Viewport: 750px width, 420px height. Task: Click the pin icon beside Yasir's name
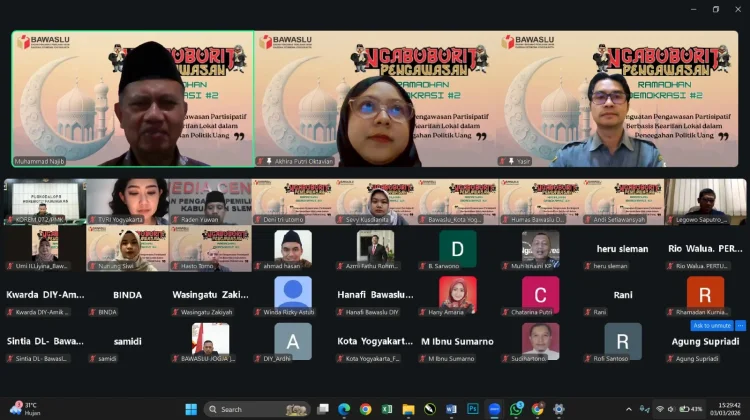coord(511,161)
